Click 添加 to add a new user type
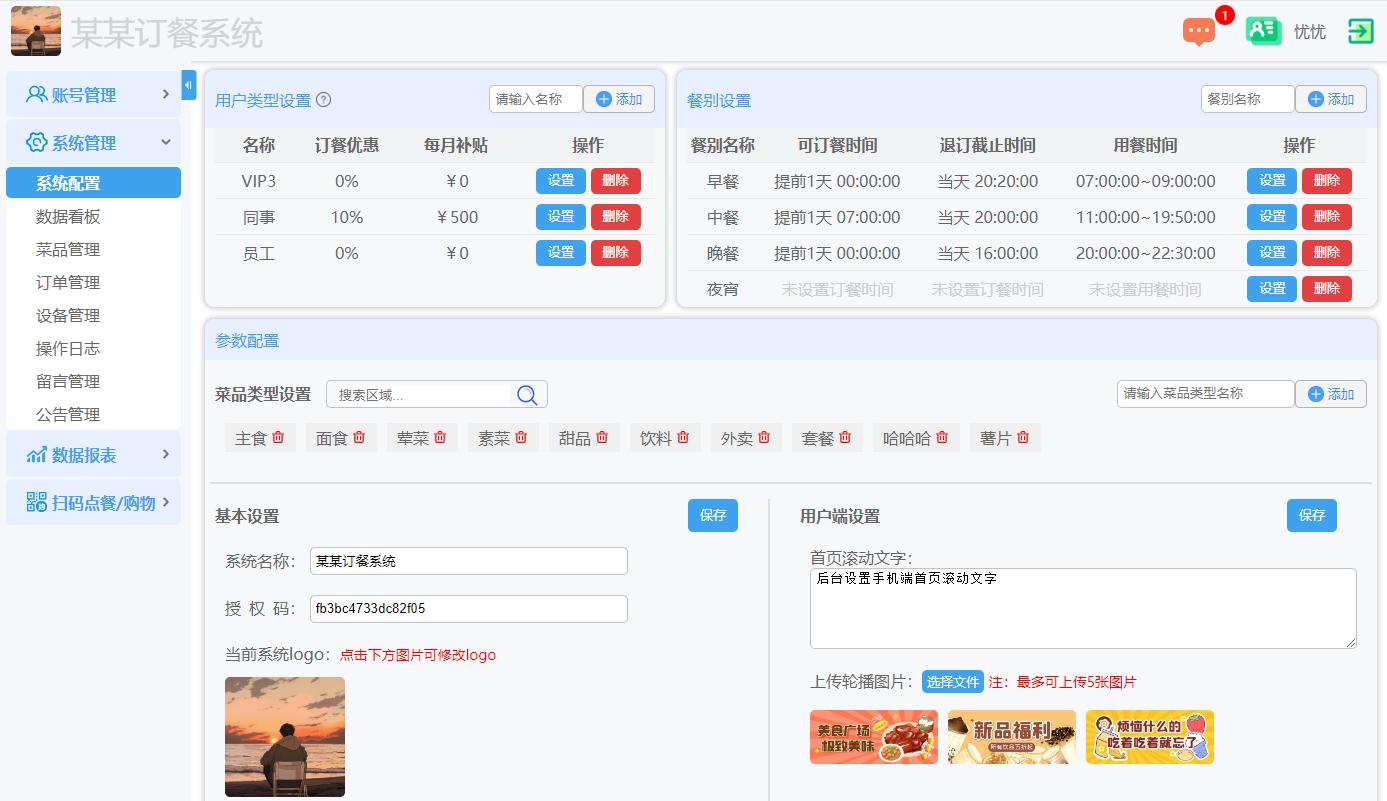Screen dimensions: 1387x801 point(618,99)
